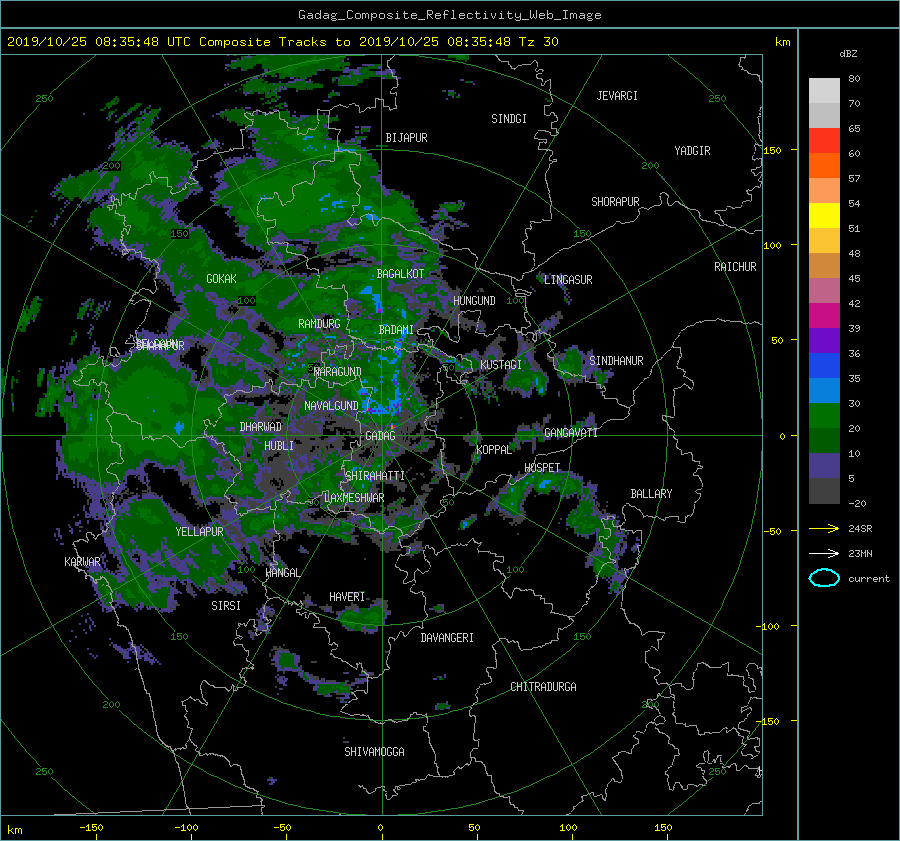Click the KUSTAGI label on the map

pyautogui.click(x=501, y=365)
